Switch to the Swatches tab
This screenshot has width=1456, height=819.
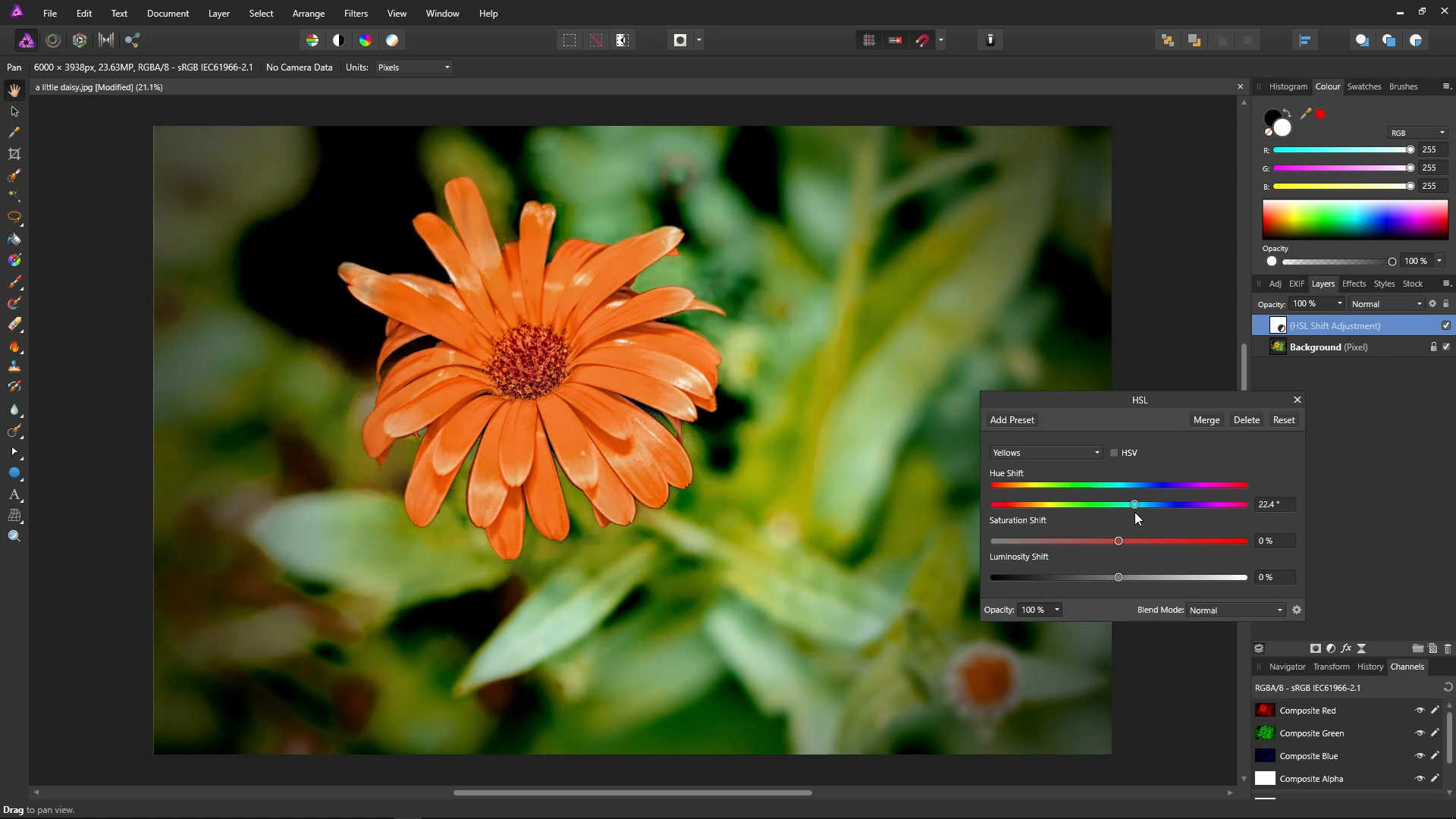1363,86
